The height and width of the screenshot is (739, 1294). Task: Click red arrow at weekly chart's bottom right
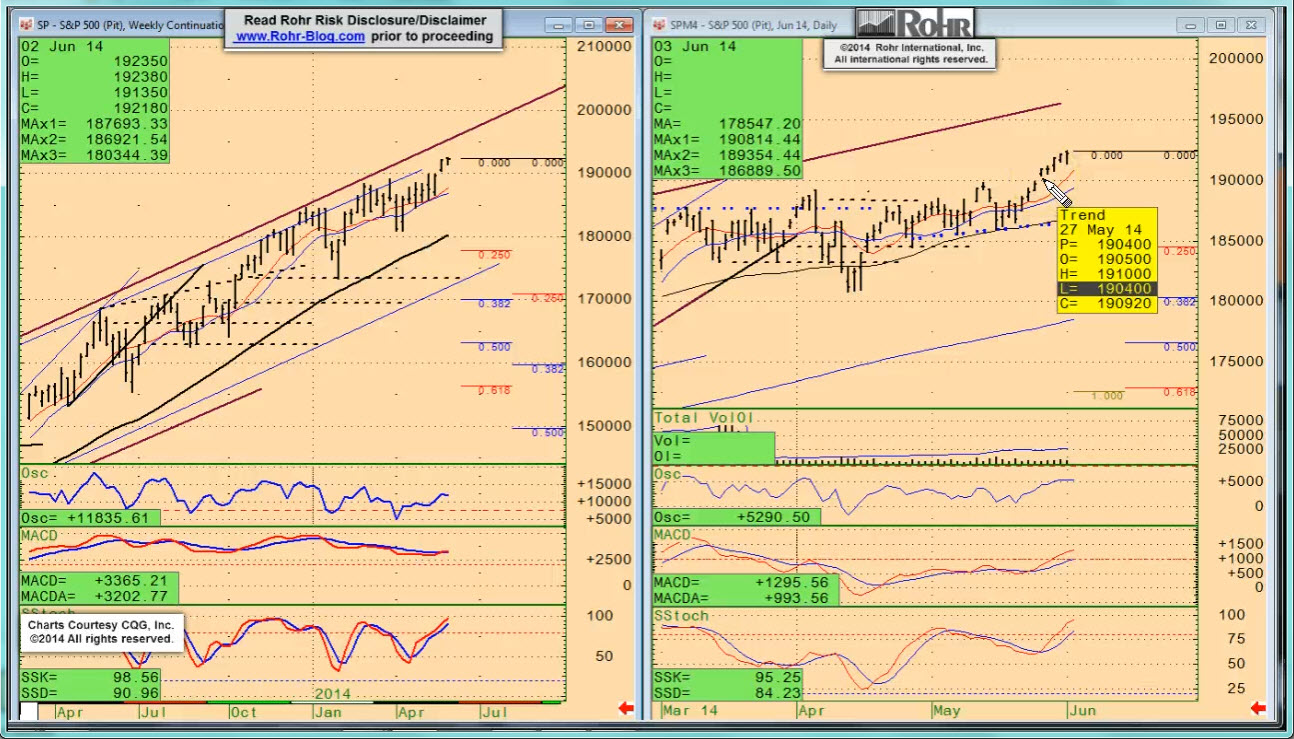tap(626, 709)
